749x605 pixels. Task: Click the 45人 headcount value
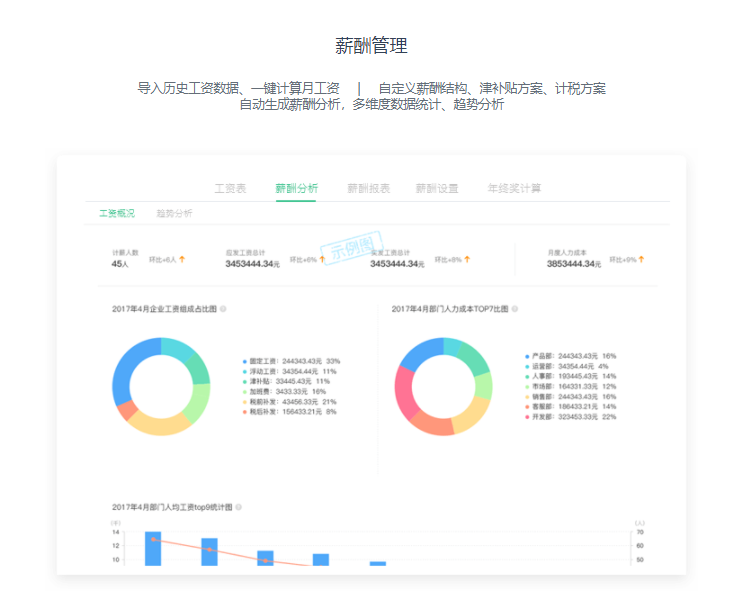tap(120, 264)
